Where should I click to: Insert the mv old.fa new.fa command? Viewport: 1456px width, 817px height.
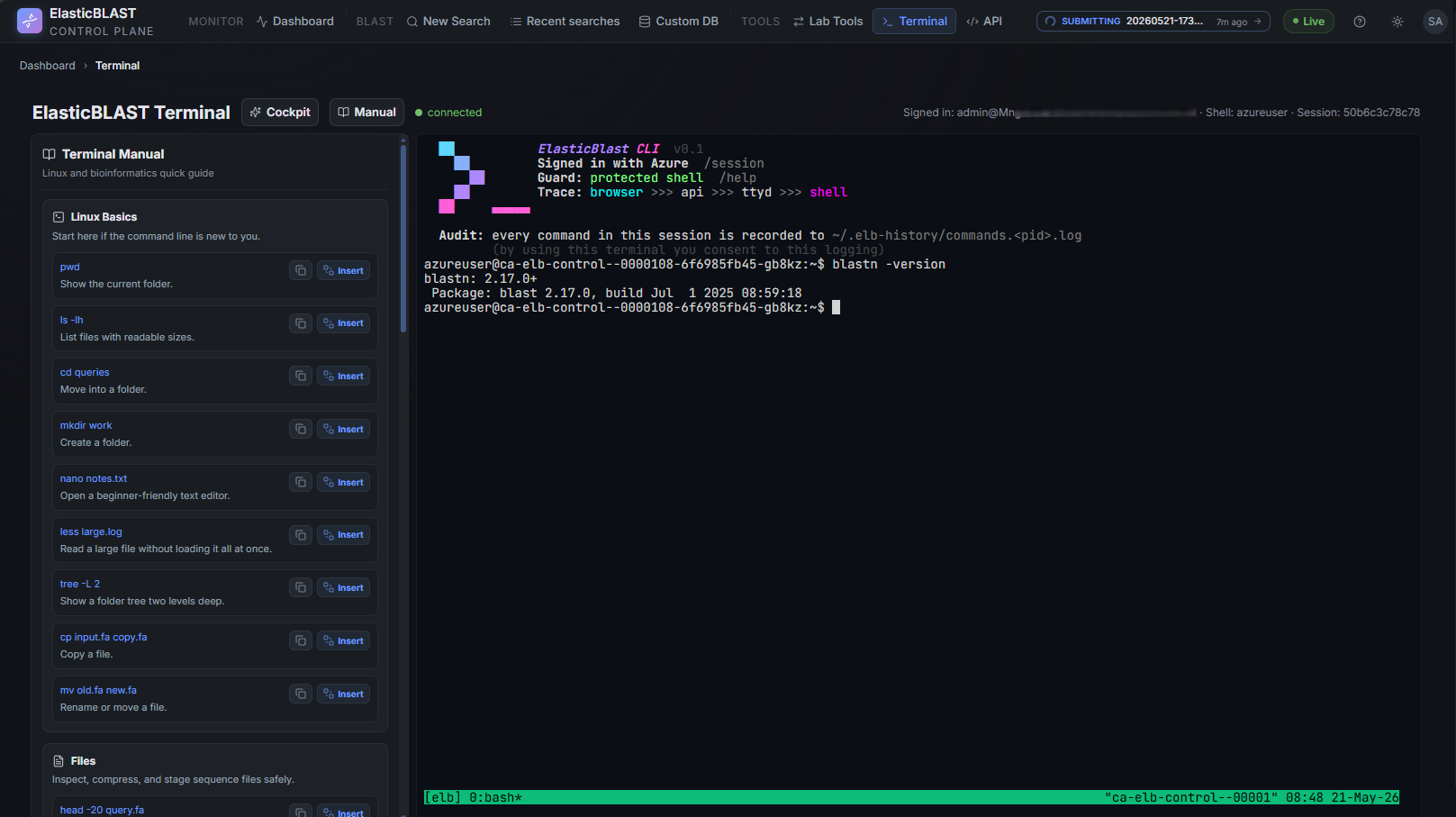(343, 694)
